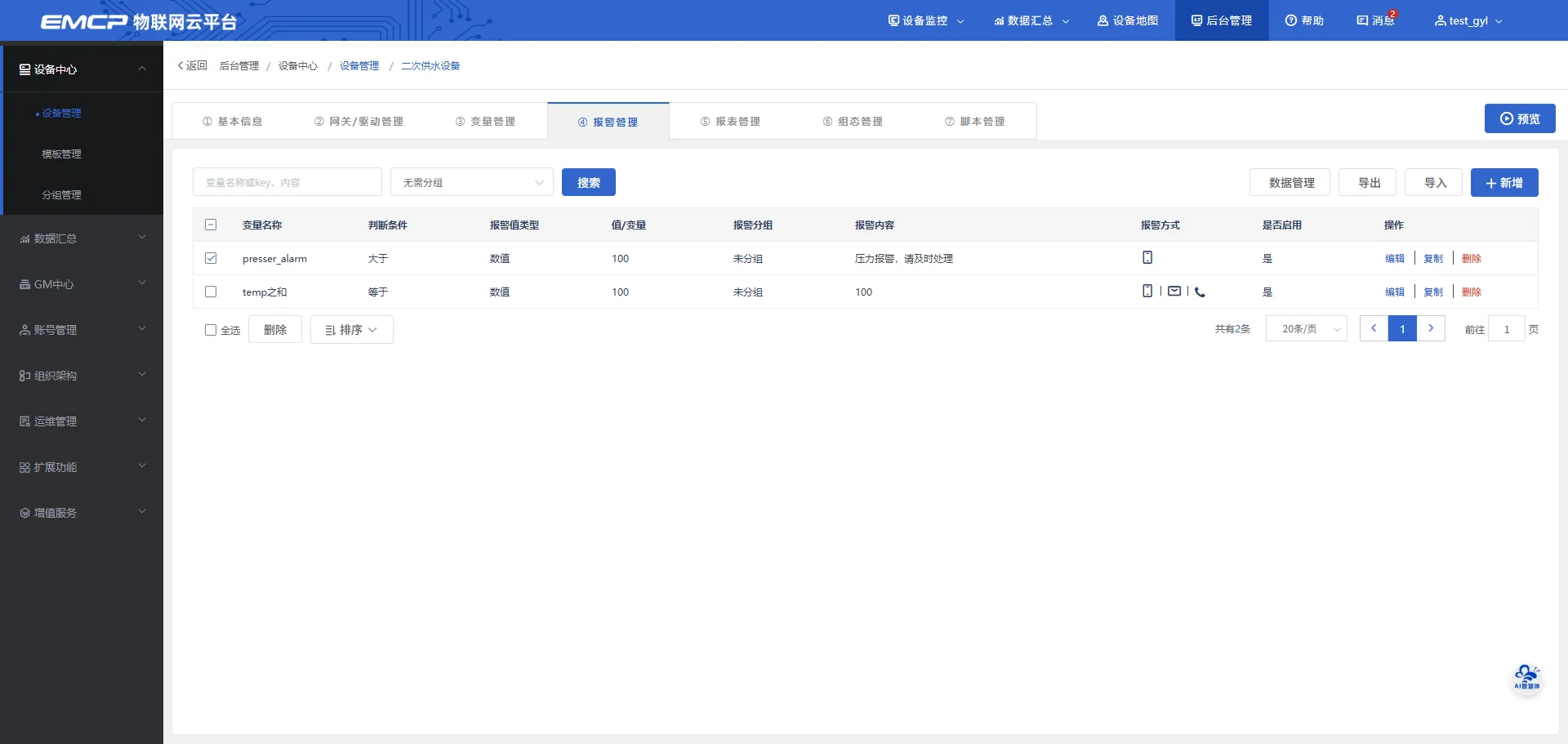The height and width of the screenshot is (744, 1568).
Task: Click phone alarm icon in presser_alarm row
Action: point(1147,257)
